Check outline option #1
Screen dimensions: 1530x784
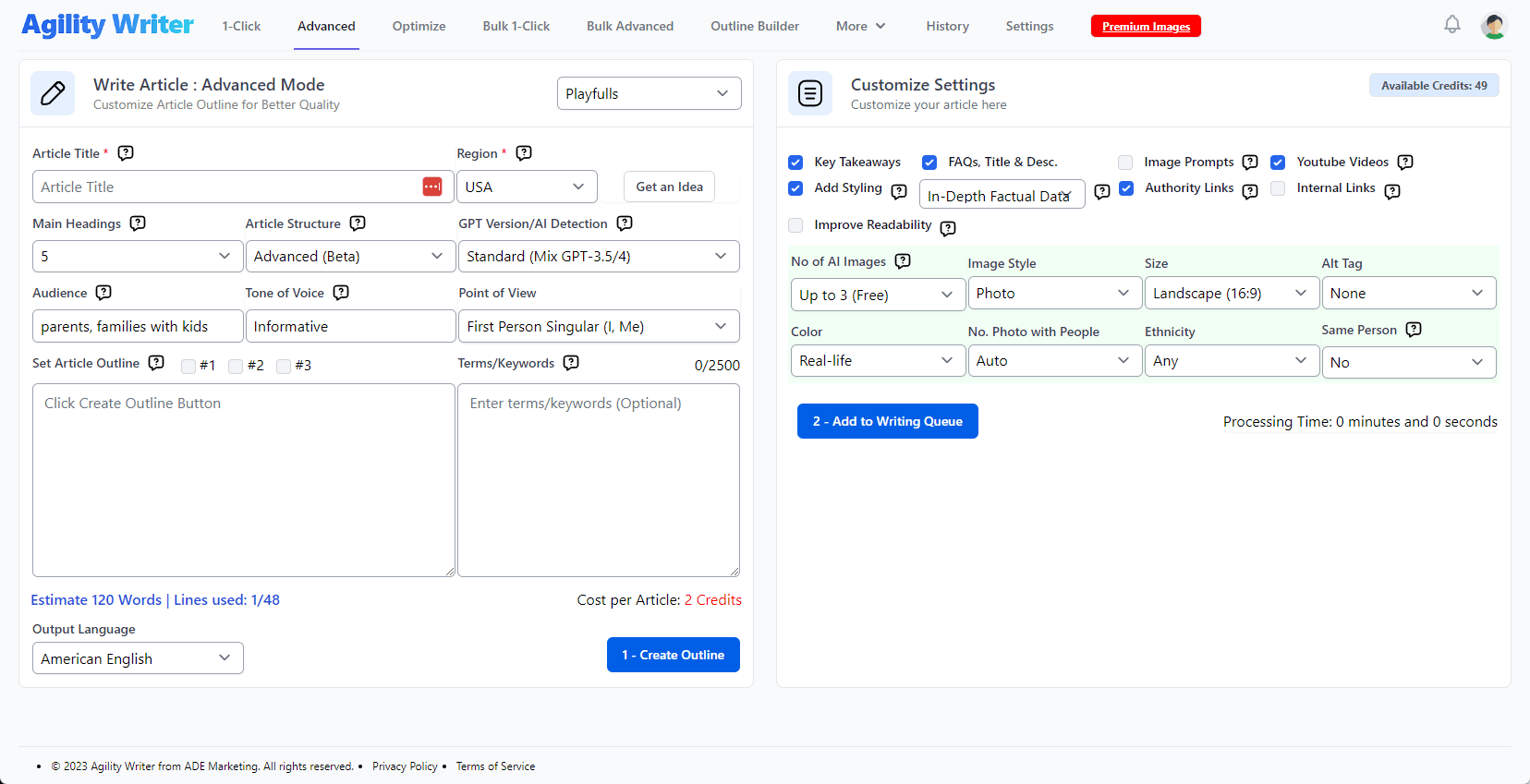click(x=188, y=367)
